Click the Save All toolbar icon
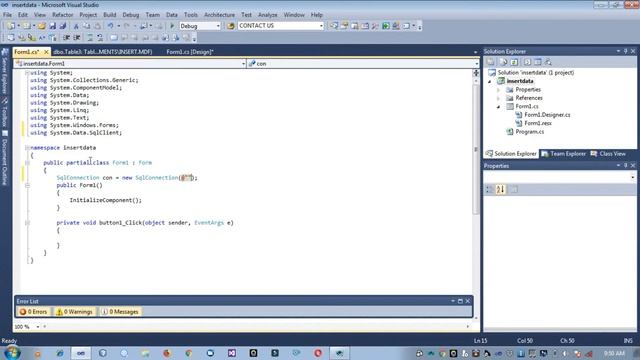Screen dimensions: 640x360 63,26
